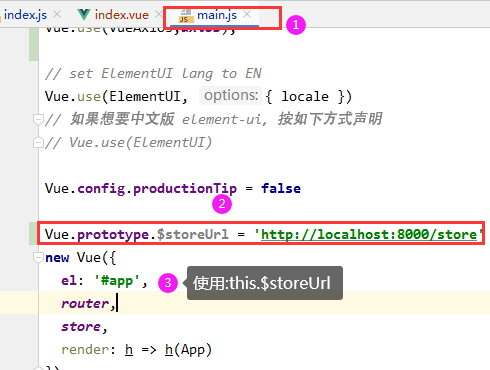The height and width of the screenshot is (370, 490).
Task: Click the 'render' property name
Action: click(x=85, y=350)
